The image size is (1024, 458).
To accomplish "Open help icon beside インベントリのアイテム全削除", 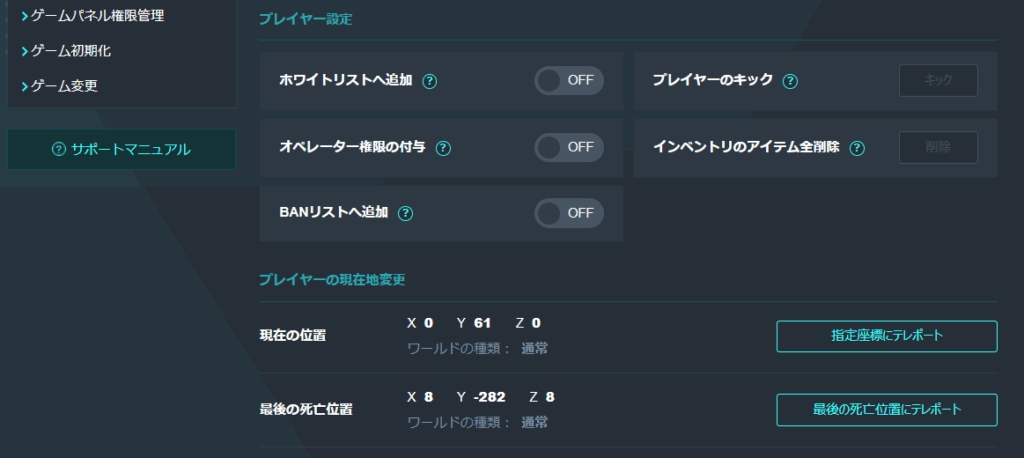I will [857, 148].
